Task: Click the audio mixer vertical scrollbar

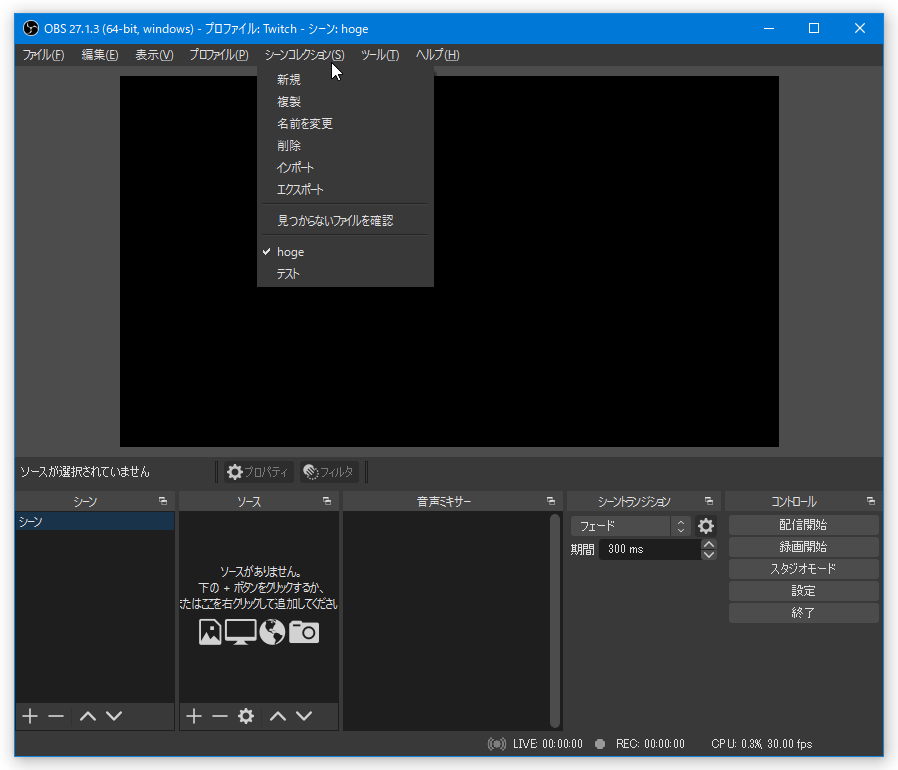Action: [x=554, y=620]
